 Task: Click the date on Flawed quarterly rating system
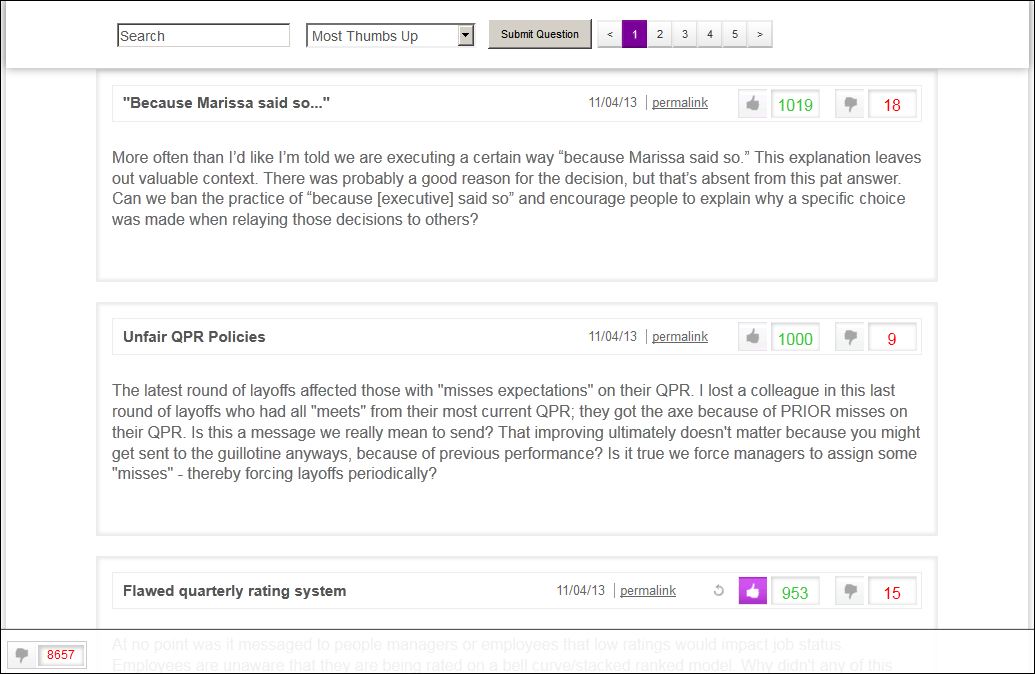coord(580,591)
